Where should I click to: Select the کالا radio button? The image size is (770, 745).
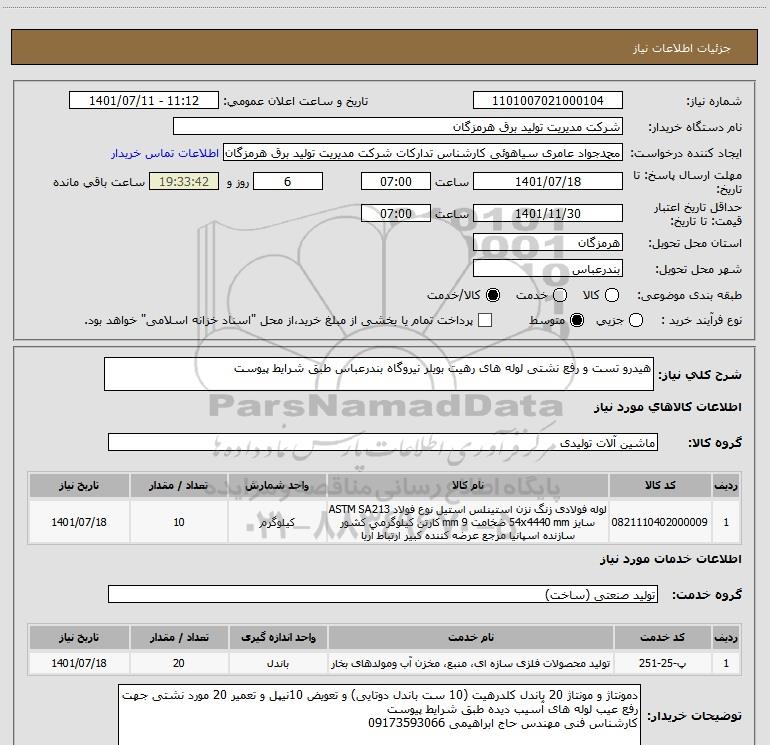(612, 295)
